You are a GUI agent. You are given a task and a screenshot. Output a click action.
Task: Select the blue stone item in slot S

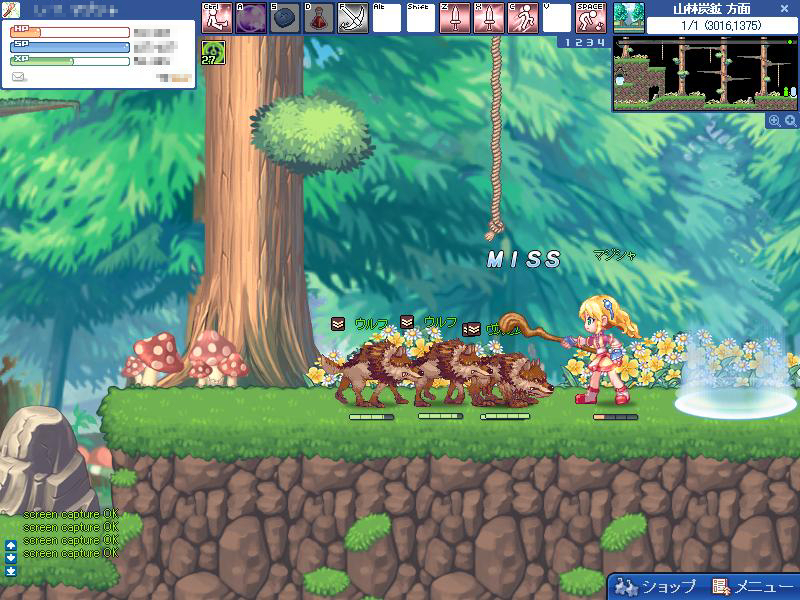click(x=285, y=18)
